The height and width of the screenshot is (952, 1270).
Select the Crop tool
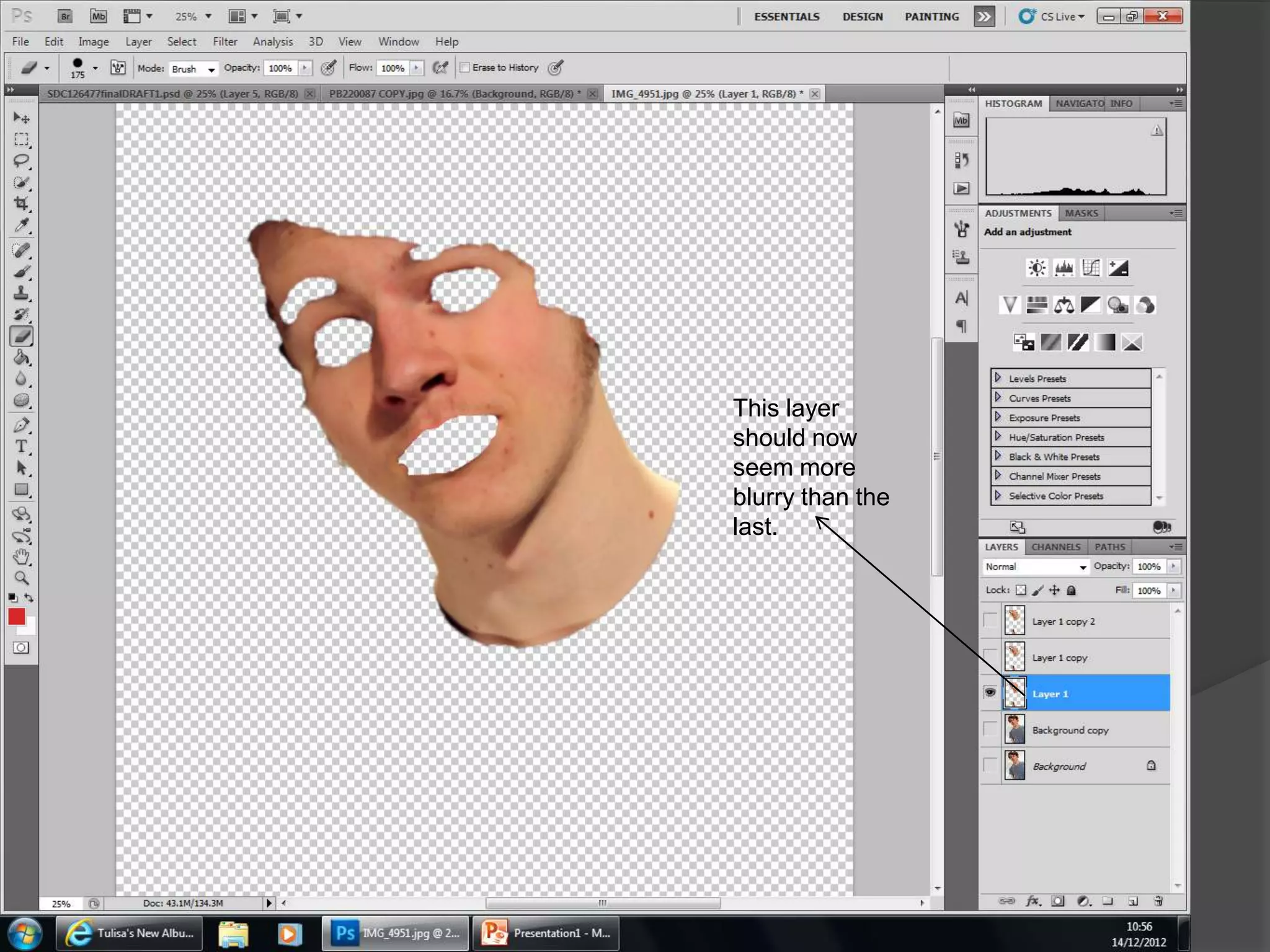(21, 203)
